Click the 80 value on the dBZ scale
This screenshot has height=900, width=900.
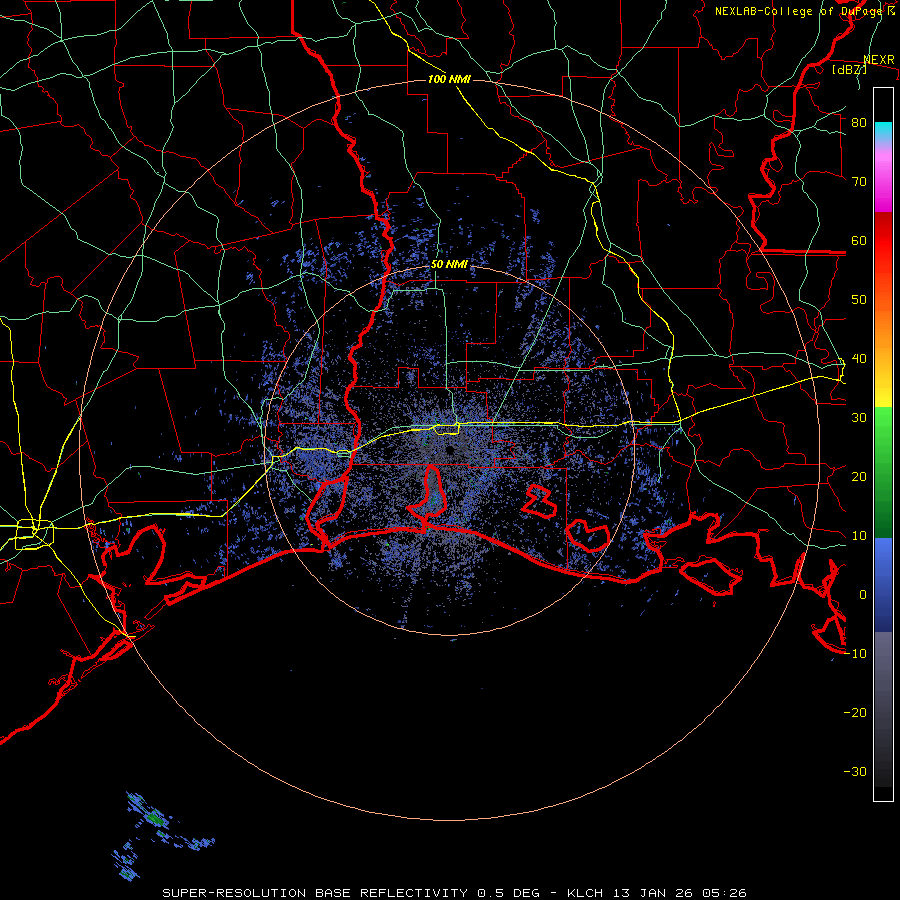(859, 123)
